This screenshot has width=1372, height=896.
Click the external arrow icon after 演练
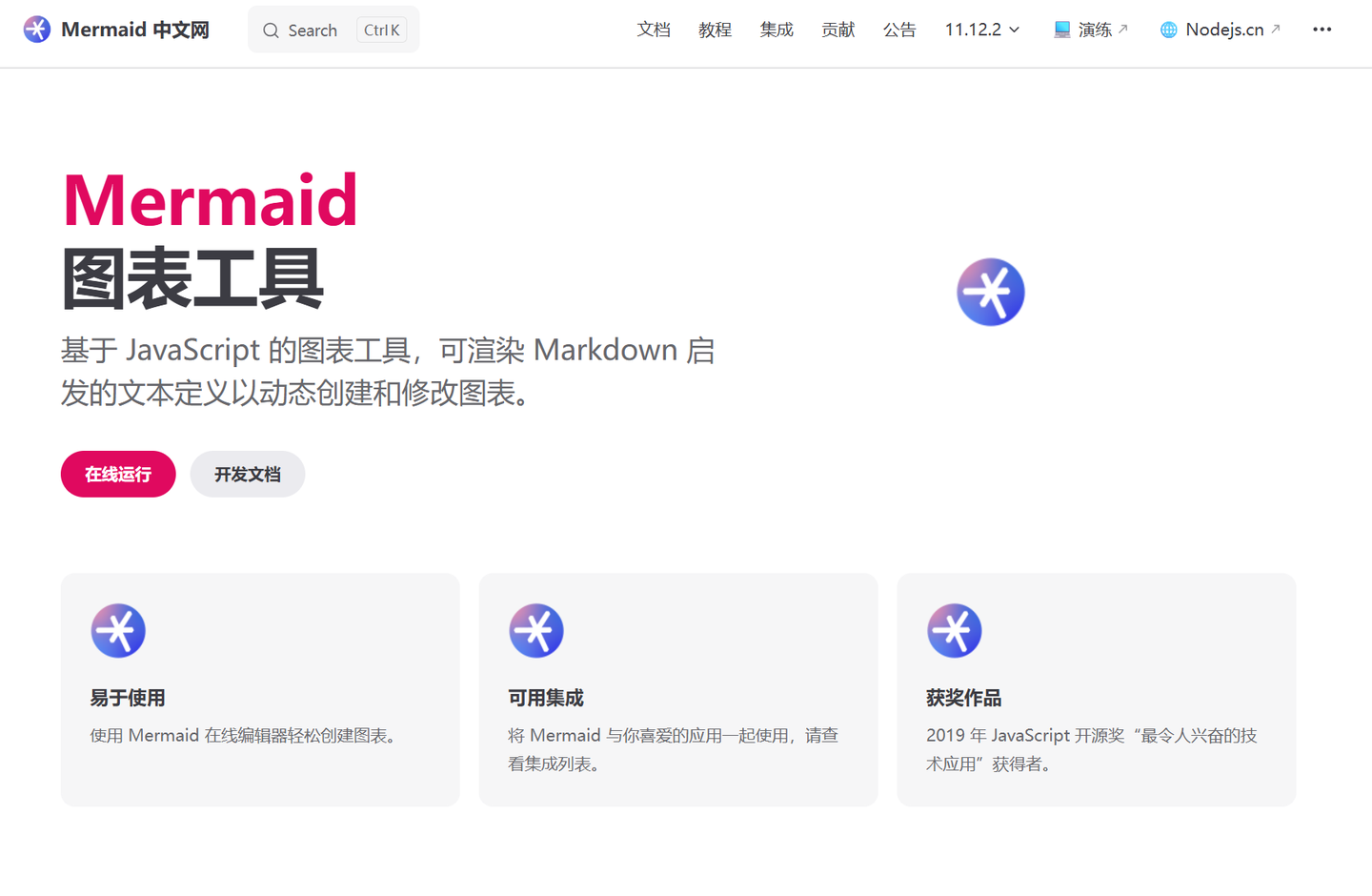(1122, 29)
